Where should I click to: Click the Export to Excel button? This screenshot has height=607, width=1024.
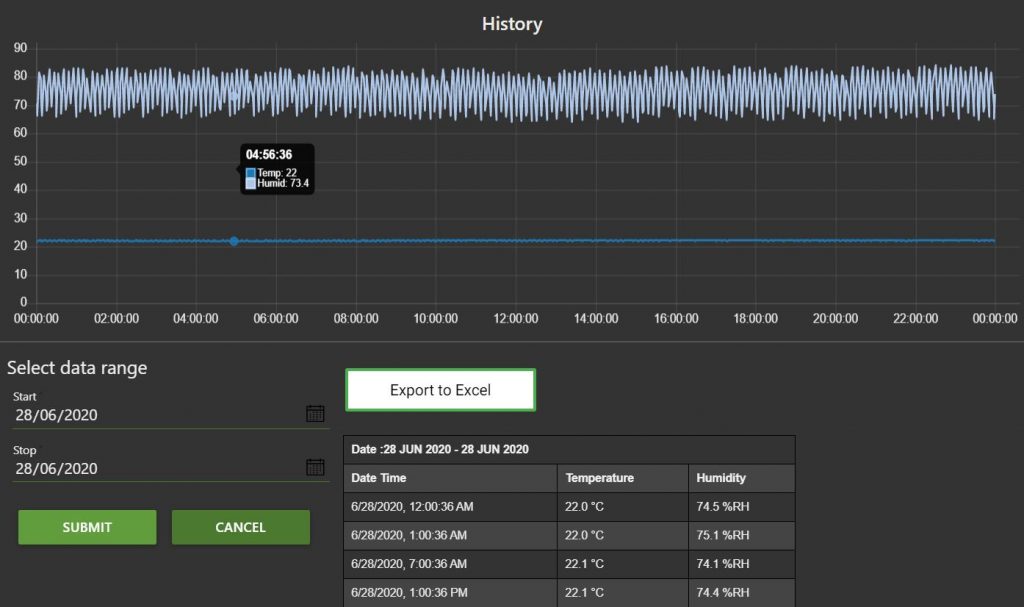point(440,390)
